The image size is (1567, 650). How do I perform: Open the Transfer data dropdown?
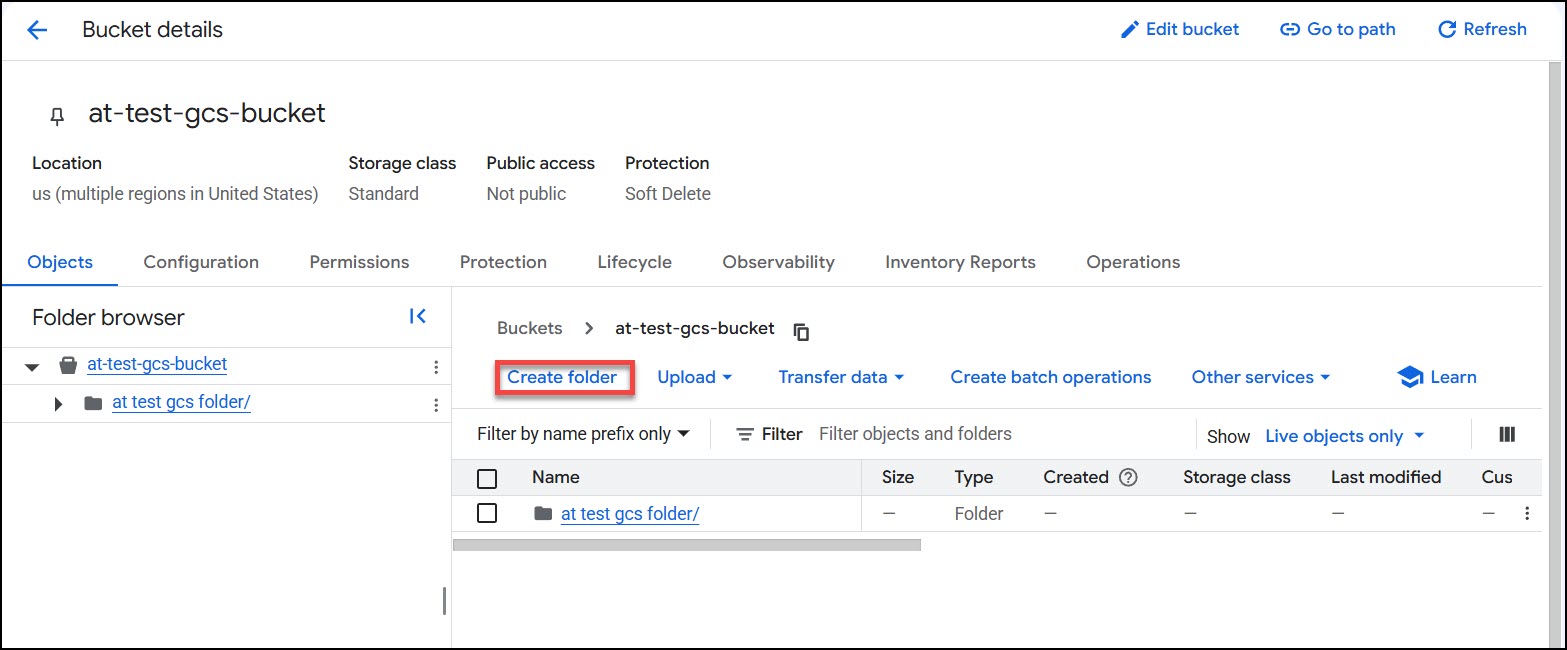pos(841,377)
